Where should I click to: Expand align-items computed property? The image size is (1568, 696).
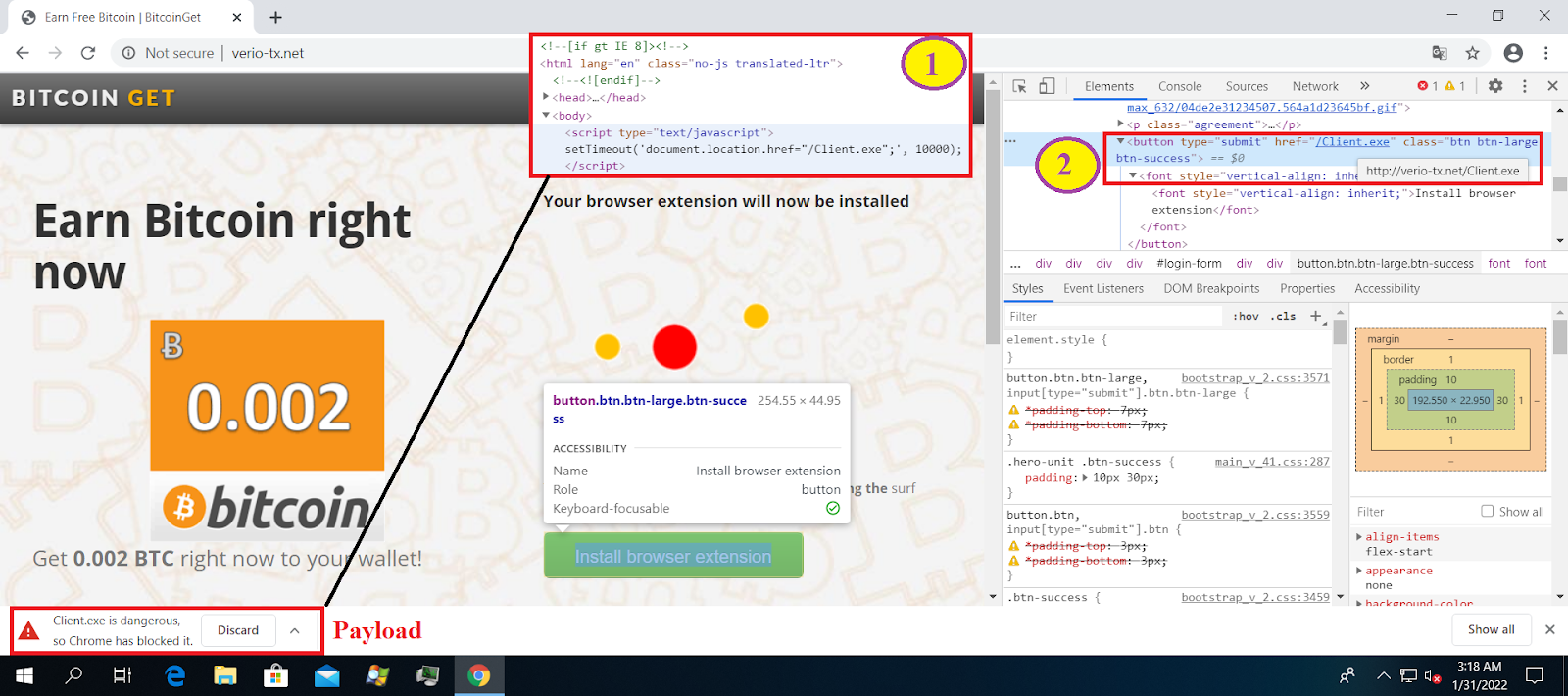click(x=1359, y=537)
